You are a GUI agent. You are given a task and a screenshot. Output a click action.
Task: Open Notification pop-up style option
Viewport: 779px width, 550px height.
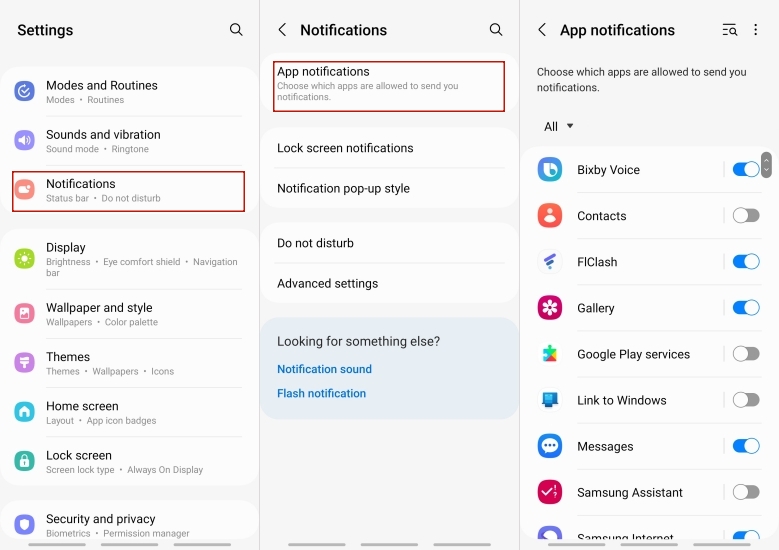389,188
